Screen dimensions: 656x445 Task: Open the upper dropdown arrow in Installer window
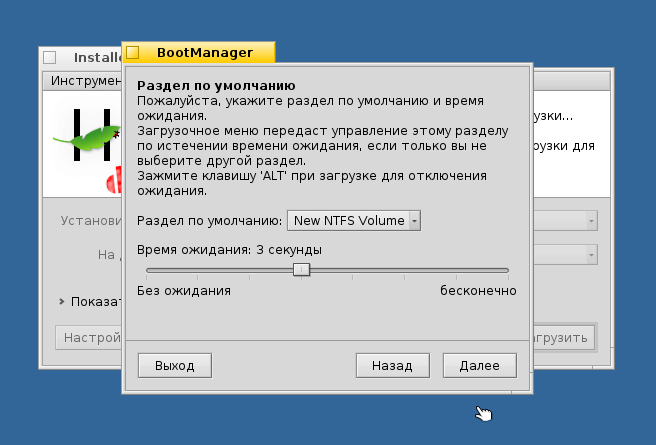coord(591,220)
